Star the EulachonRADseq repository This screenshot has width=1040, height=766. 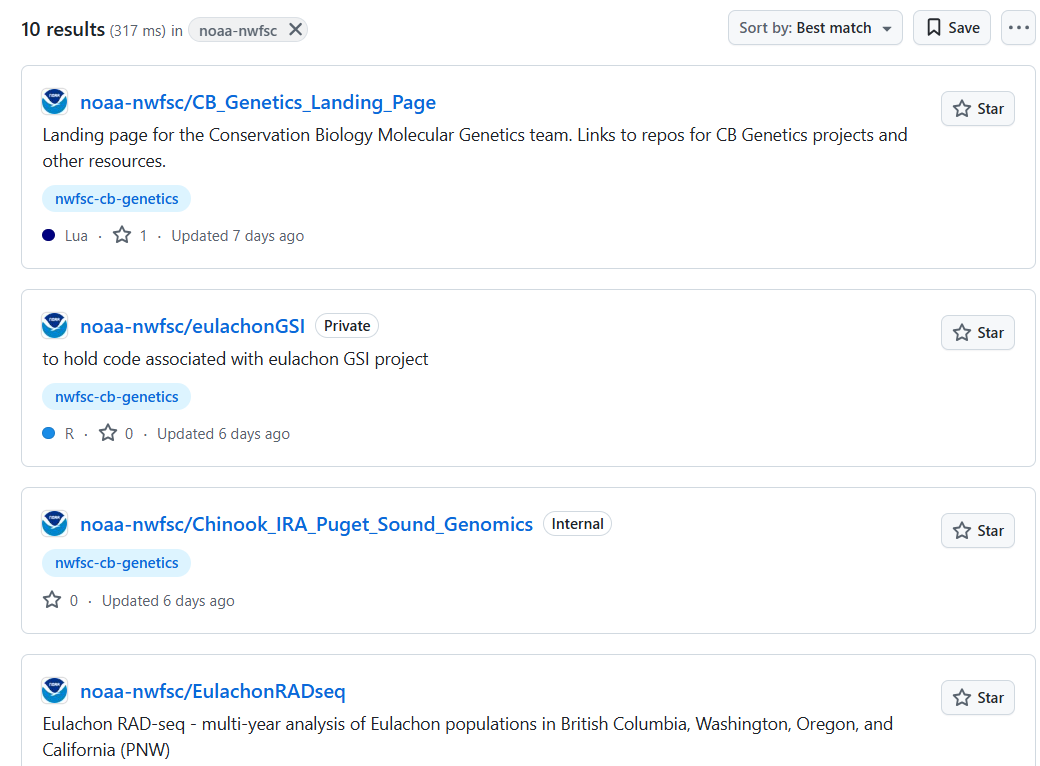(x=978, y=698)
